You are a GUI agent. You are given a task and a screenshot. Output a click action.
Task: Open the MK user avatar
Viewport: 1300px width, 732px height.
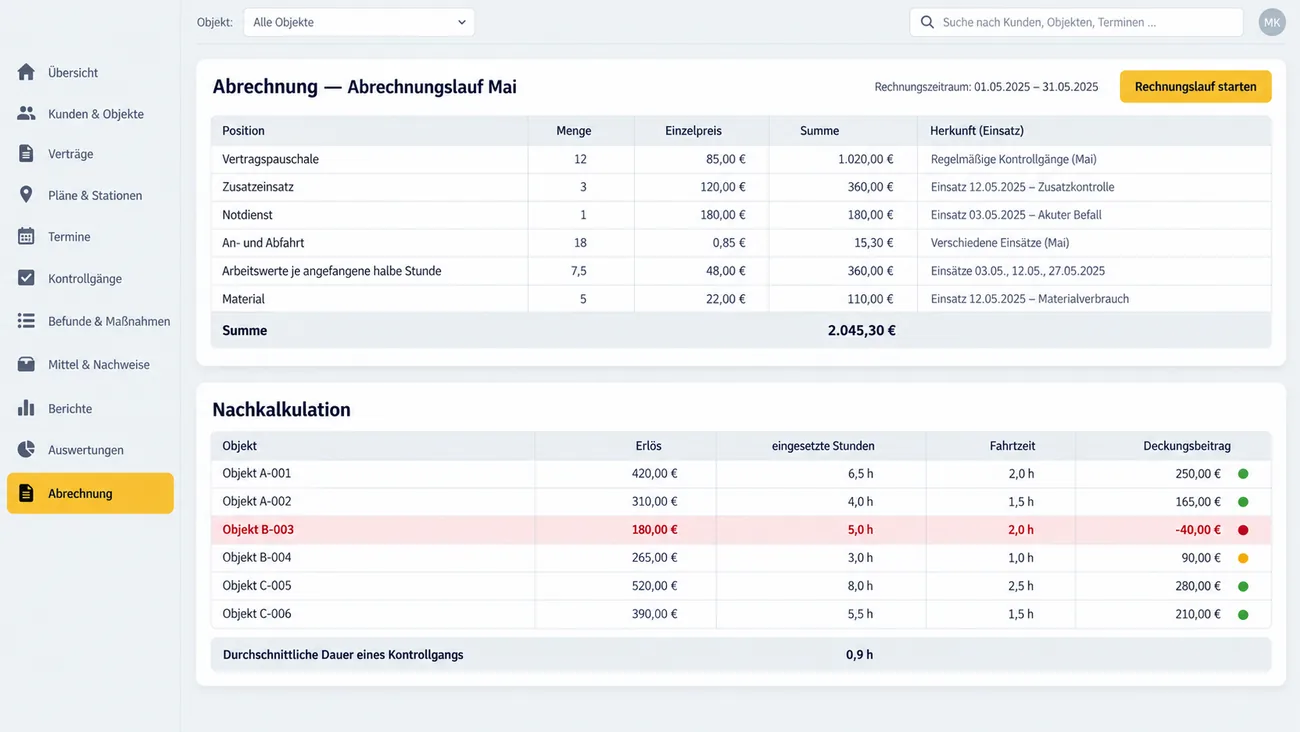click(x=1272, y=22)
